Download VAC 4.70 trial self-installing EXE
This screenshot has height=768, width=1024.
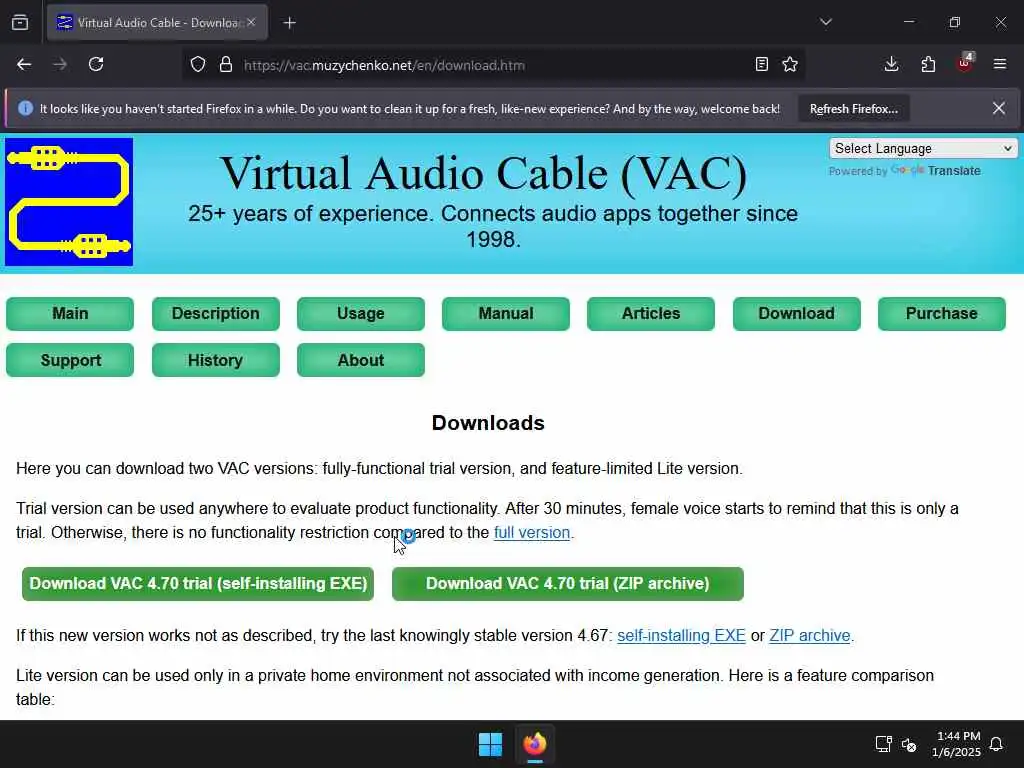[x=198, y=584]
